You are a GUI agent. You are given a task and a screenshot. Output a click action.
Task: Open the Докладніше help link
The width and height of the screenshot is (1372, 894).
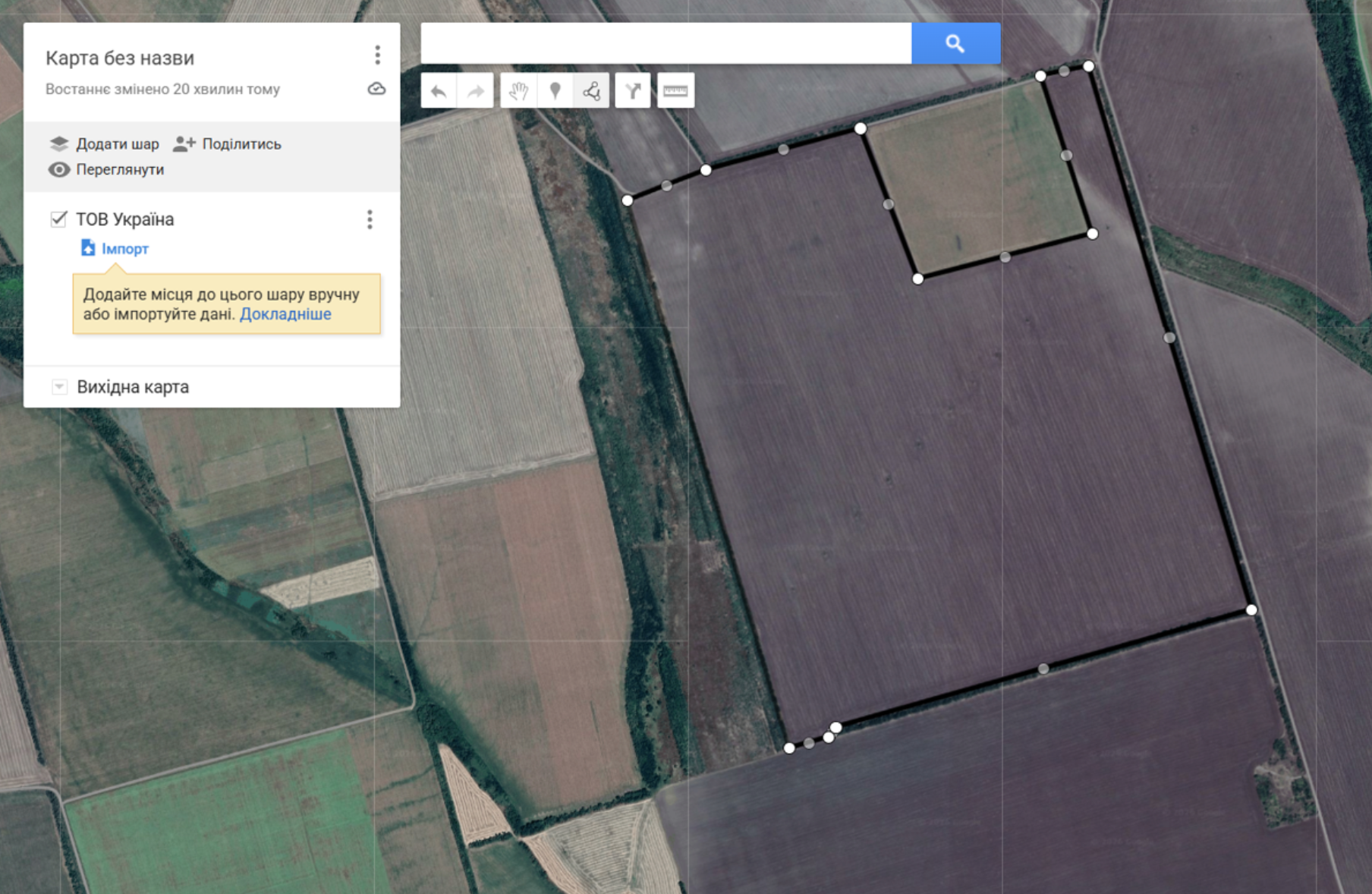285,314
